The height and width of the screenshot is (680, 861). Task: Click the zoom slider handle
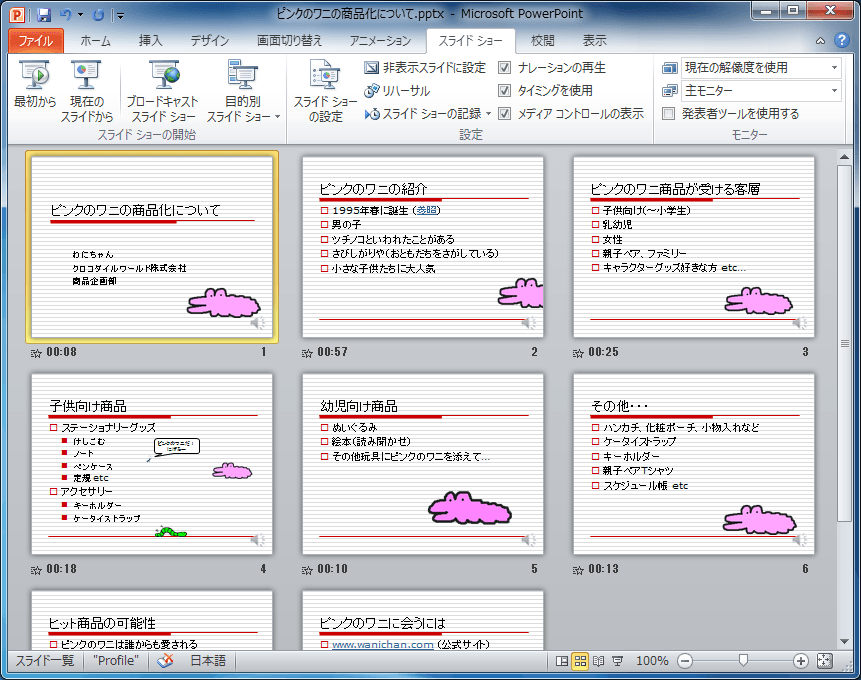743,660
